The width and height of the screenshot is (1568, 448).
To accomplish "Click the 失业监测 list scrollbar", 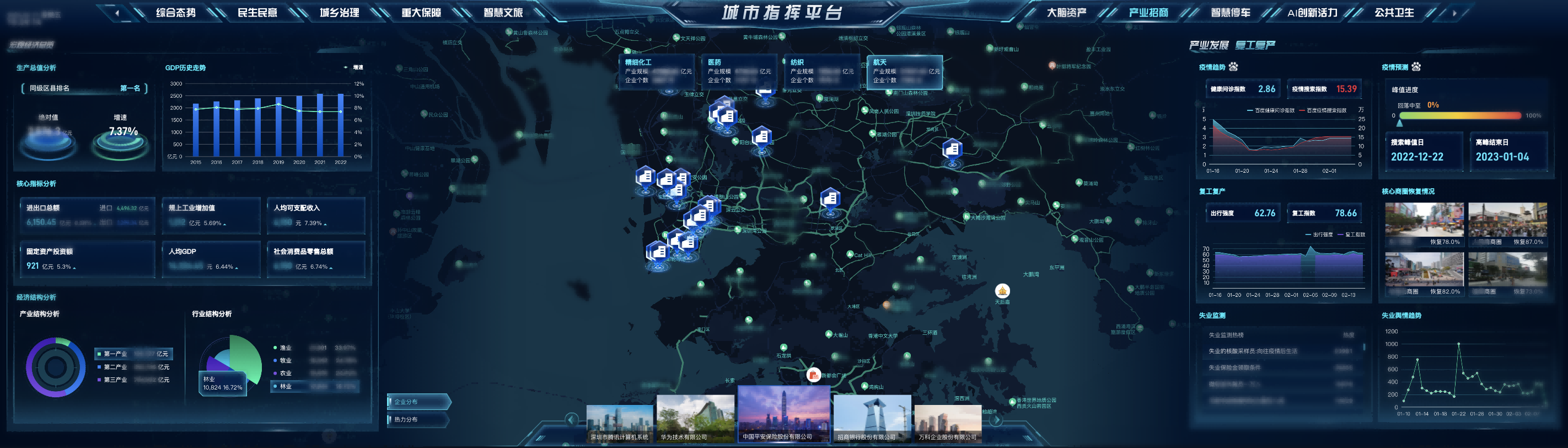I will (x=1364, y=348).
